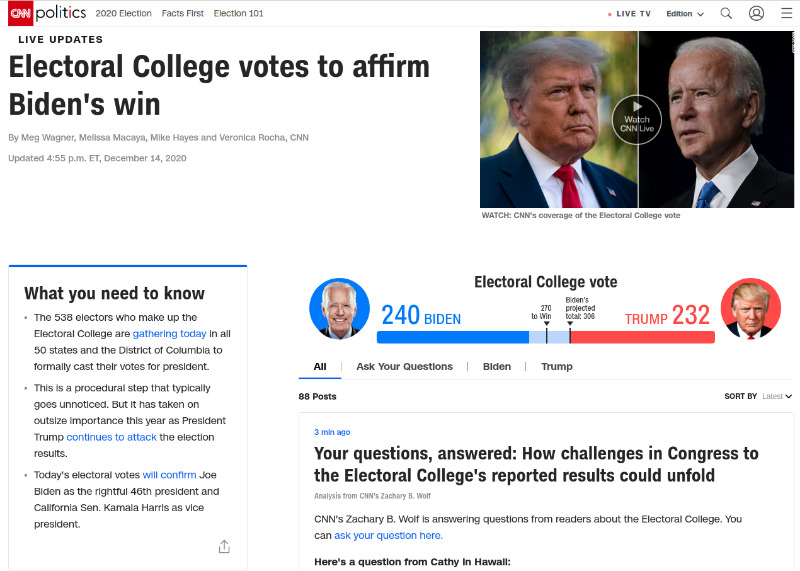Click the share icon in What you need to know
The height and width of the screenshot is (571, 800).
(x=224, y=547)
